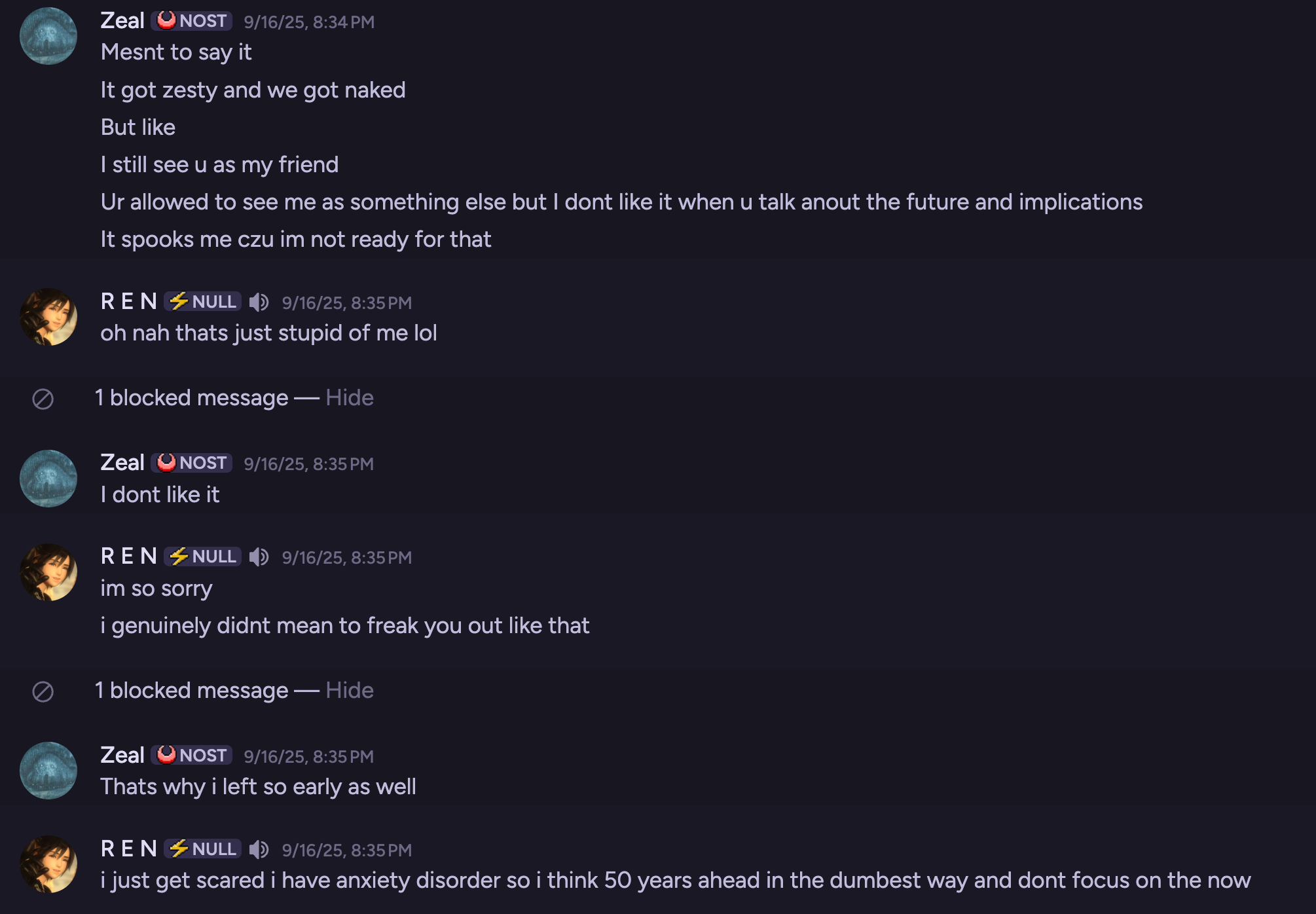1316x914 pixels.
Task: Open Zeal's avatar beside "Thats why i left so early"
Action: (x=48, y=771)
